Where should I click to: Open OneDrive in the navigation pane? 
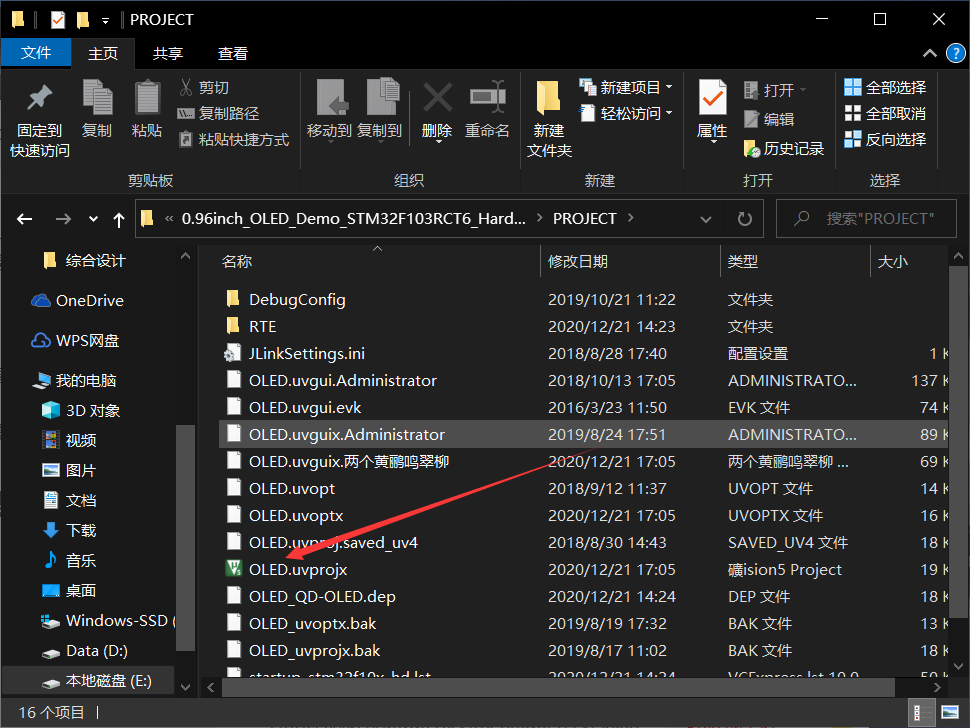tap(77, 301)
